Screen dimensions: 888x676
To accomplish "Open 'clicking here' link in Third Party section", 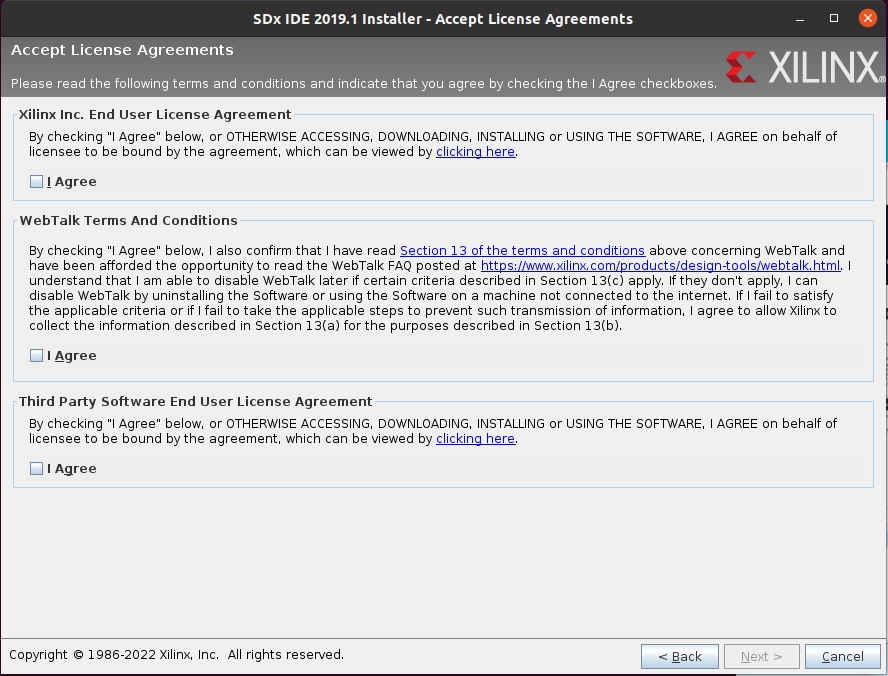I will (475, 439).
